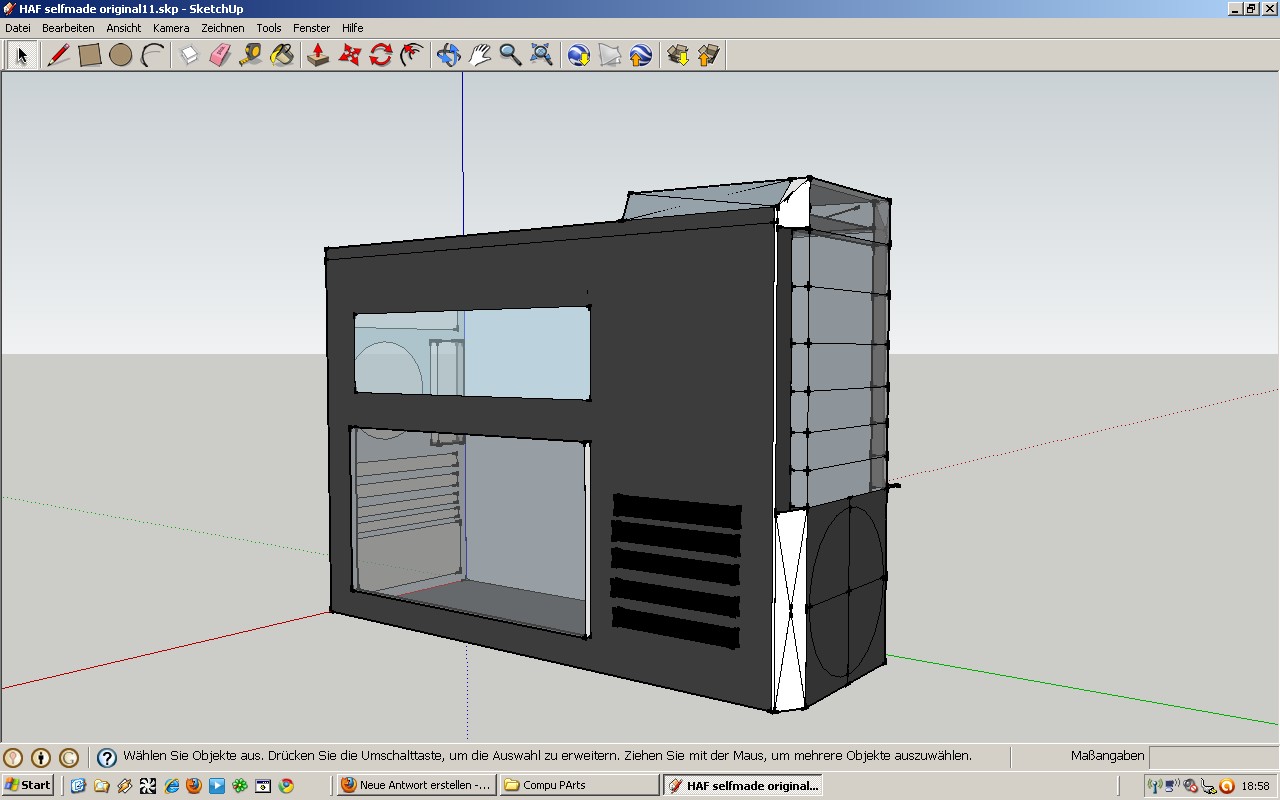Click the Zoom Extents icon
Image resolution: width=1280 pixels, height=800 pixels.
(x=541, y=55)
